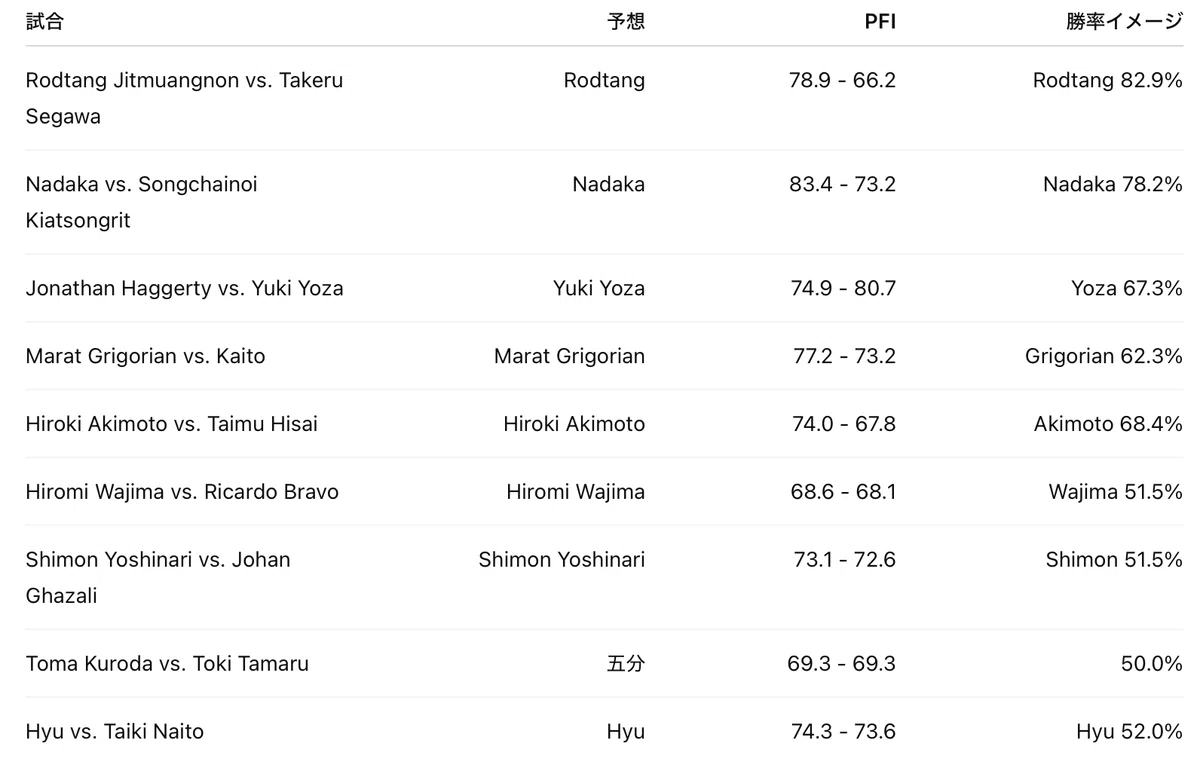The height and width of the screenshot is (758, 1200).
Task: Click the Hyu 52.0% win rate cell
Action: click(1129, 732)
